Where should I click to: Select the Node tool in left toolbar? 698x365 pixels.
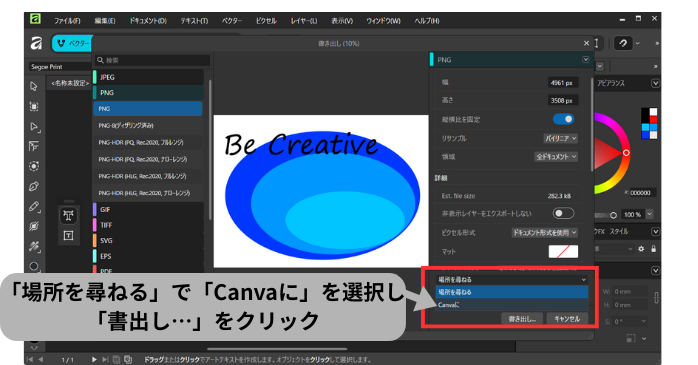[34, 127]
